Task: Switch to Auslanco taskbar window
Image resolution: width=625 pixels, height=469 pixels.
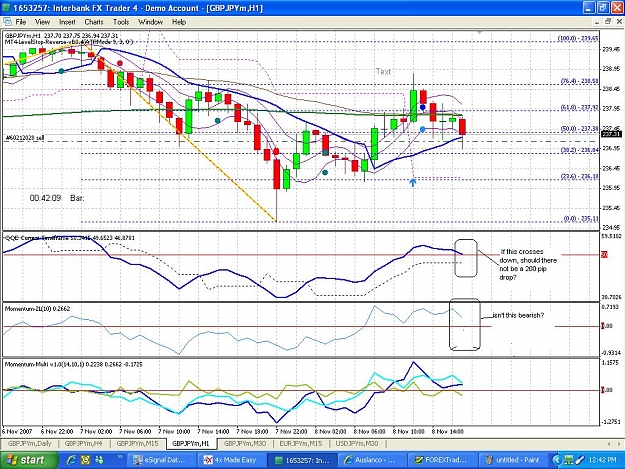Action: pyautogui.click(x=373, y=460)
